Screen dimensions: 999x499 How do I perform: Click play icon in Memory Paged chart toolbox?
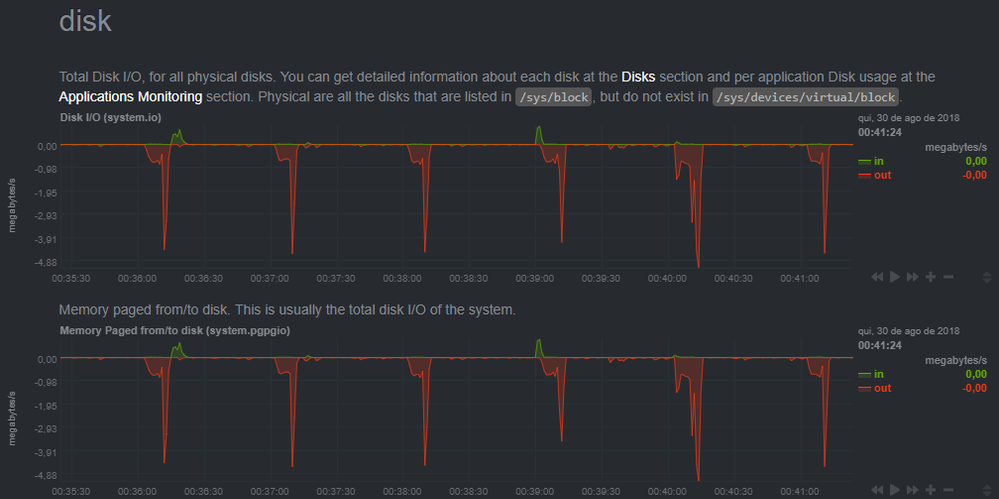click(x=895, y=489)
